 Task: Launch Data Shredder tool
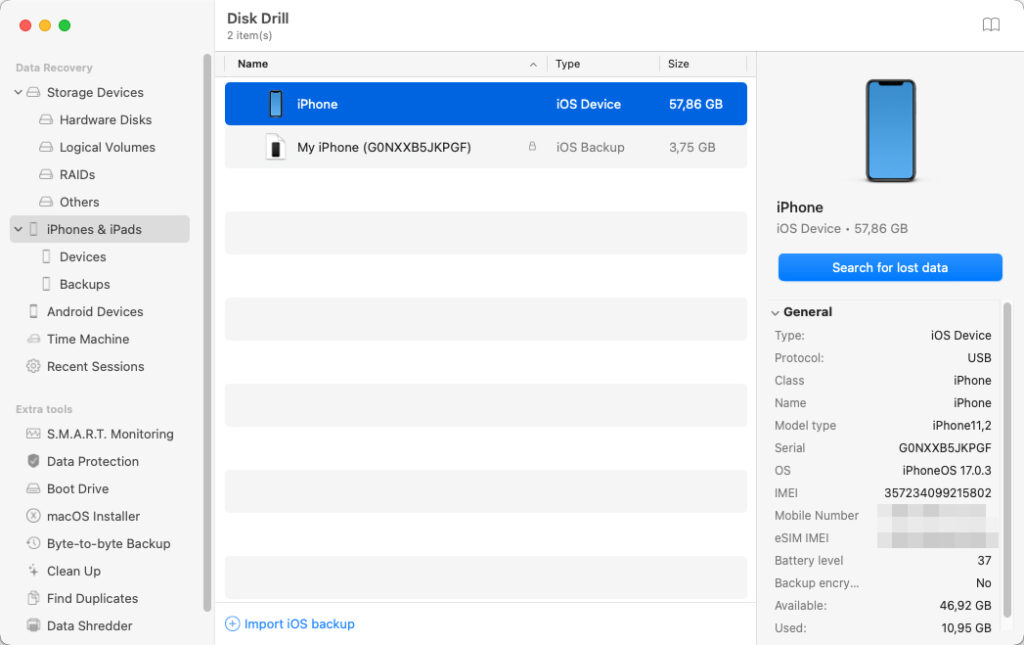(x=89, y=625)
